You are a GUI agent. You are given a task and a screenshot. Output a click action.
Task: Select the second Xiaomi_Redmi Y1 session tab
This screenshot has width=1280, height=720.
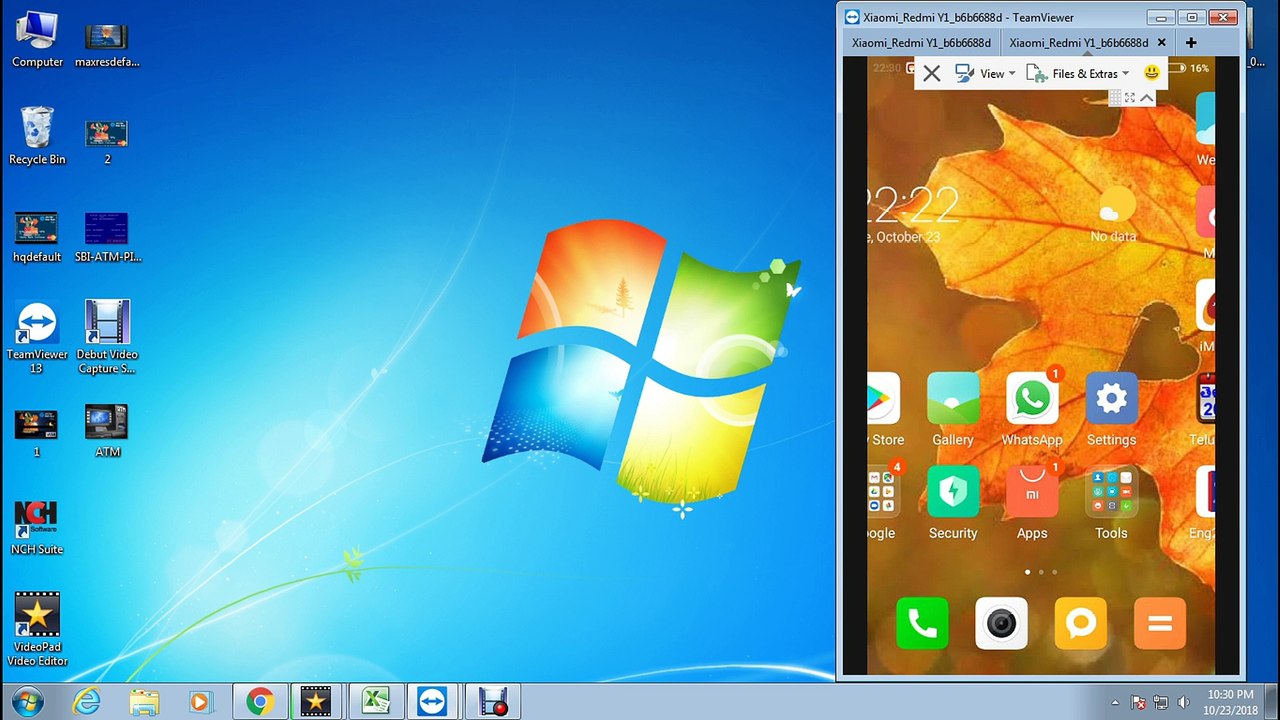pos(1078,43)
